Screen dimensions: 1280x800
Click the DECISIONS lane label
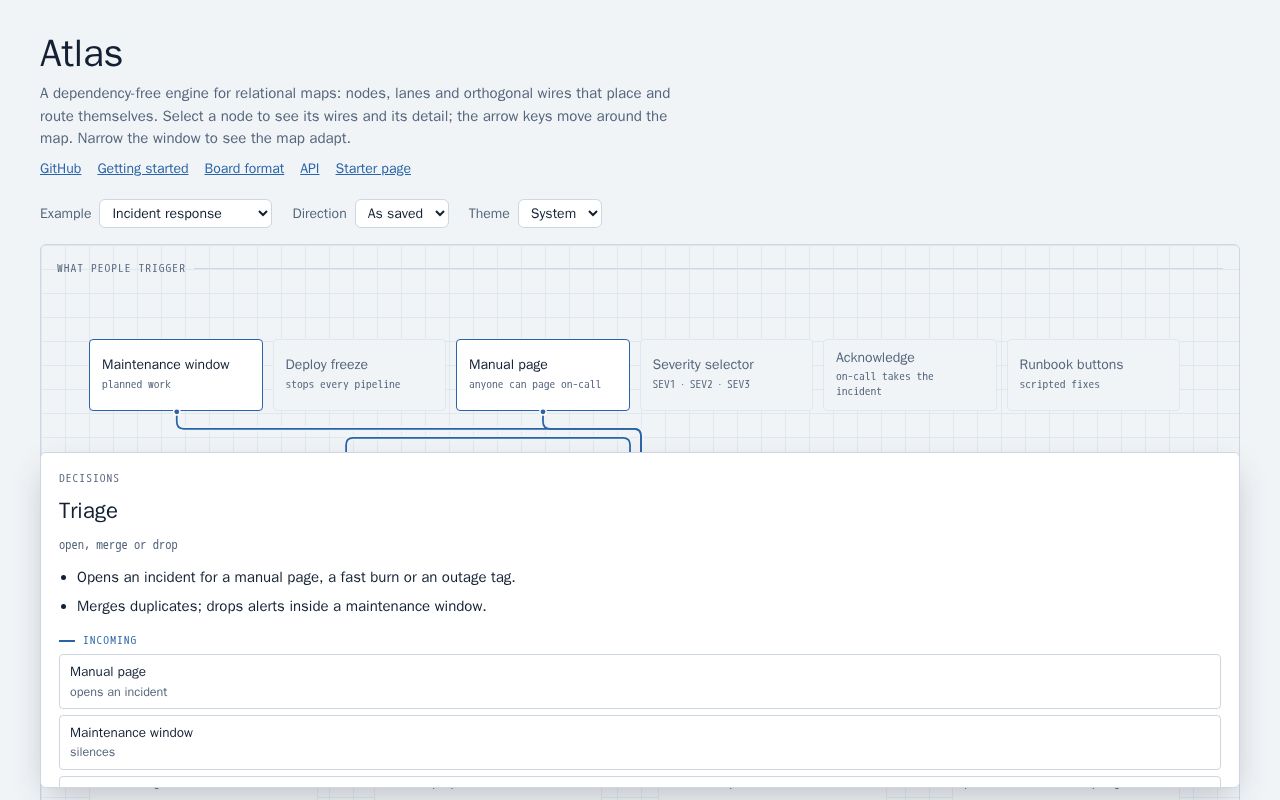pos(89,478)
